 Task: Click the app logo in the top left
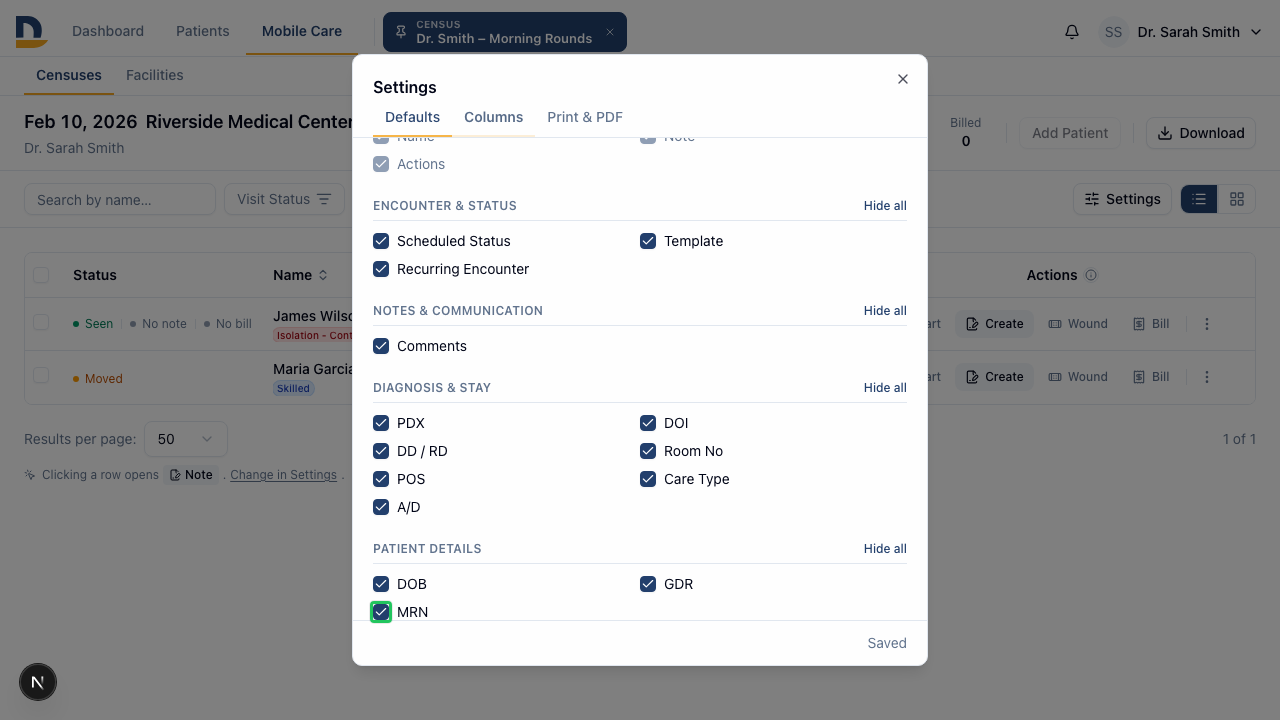point(31,32)
